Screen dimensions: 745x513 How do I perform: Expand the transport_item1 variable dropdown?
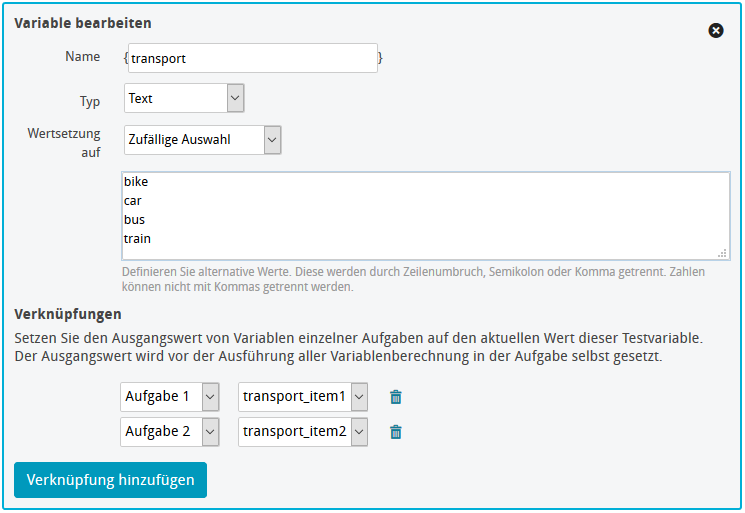[x=303, y=397]
